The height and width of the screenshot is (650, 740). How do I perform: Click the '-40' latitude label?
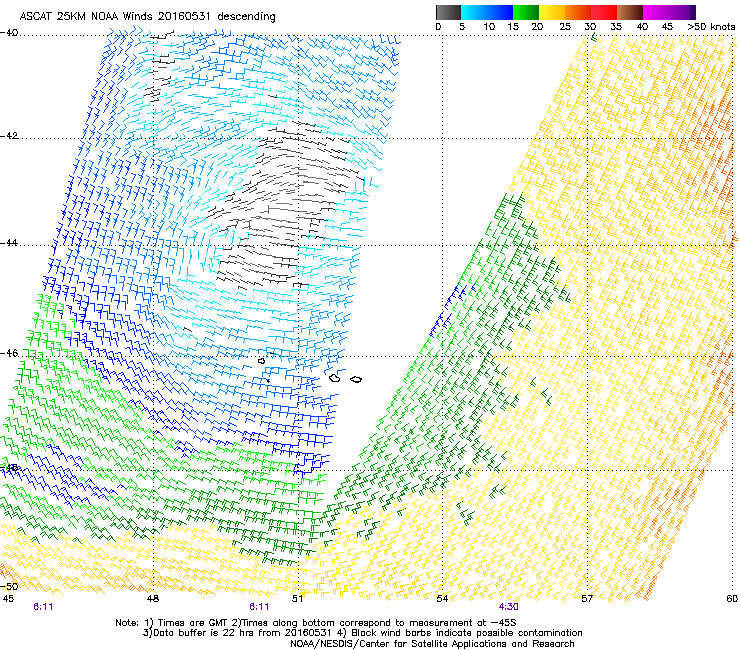point(9,33)
